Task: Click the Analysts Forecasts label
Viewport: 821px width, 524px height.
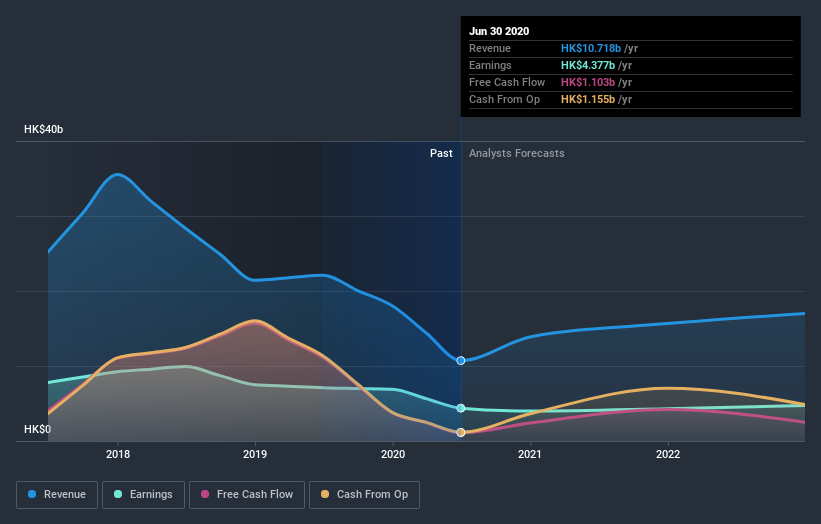Action: point(517,153)
